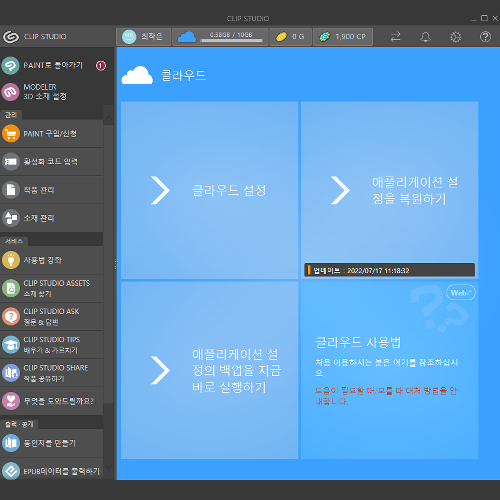Open 애플리케이션 설정을 복원하기 tile
The image size is (500, 500).
coord(389,190)
